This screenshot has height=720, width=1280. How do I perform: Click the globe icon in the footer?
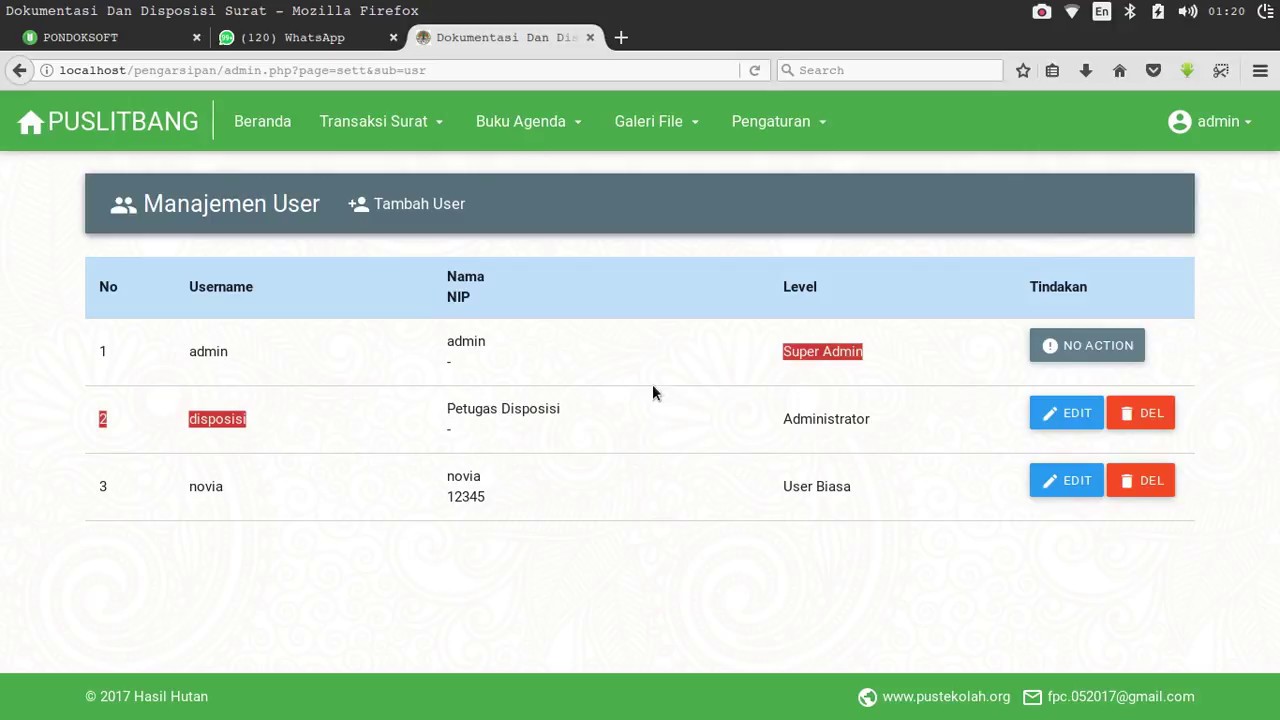[867, 697]
